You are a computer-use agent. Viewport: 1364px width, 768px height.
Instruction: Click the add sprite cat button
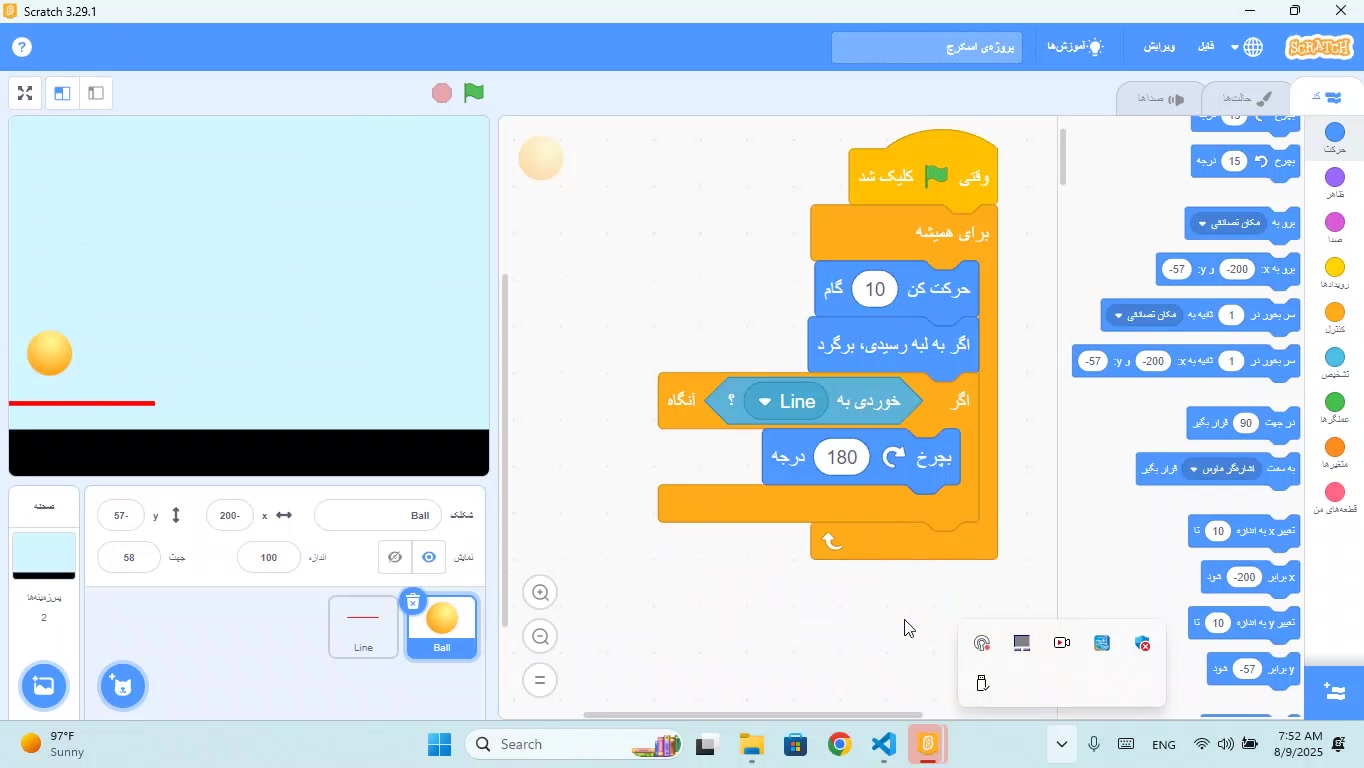123,687
